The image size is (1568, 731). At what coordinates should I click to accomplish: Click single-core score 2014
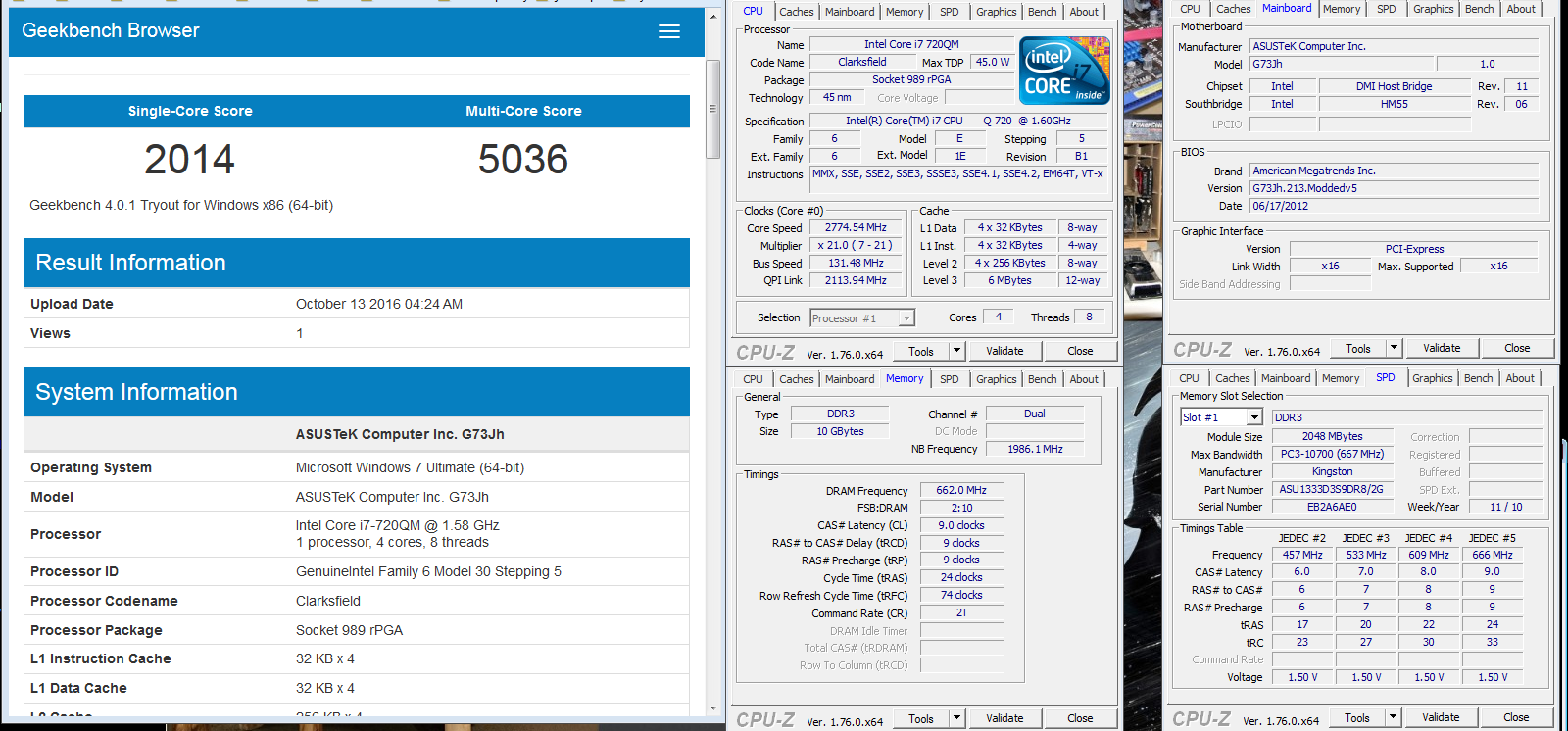point(190,160)
